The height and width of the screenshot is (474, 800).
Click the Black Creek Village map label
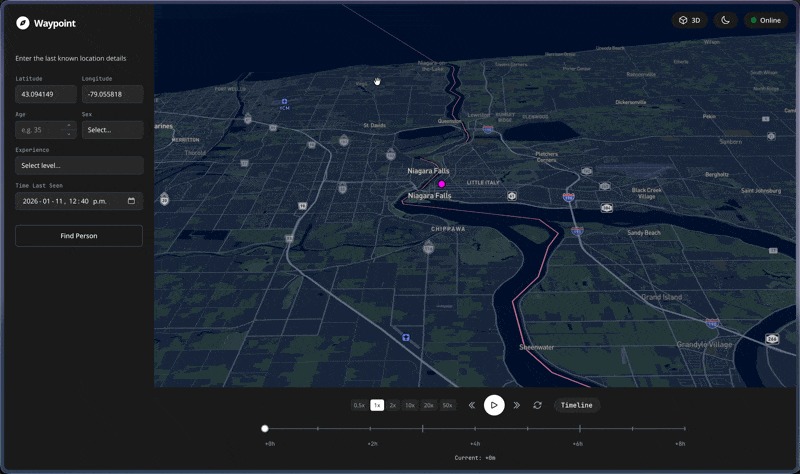click(x=646, y=193)
